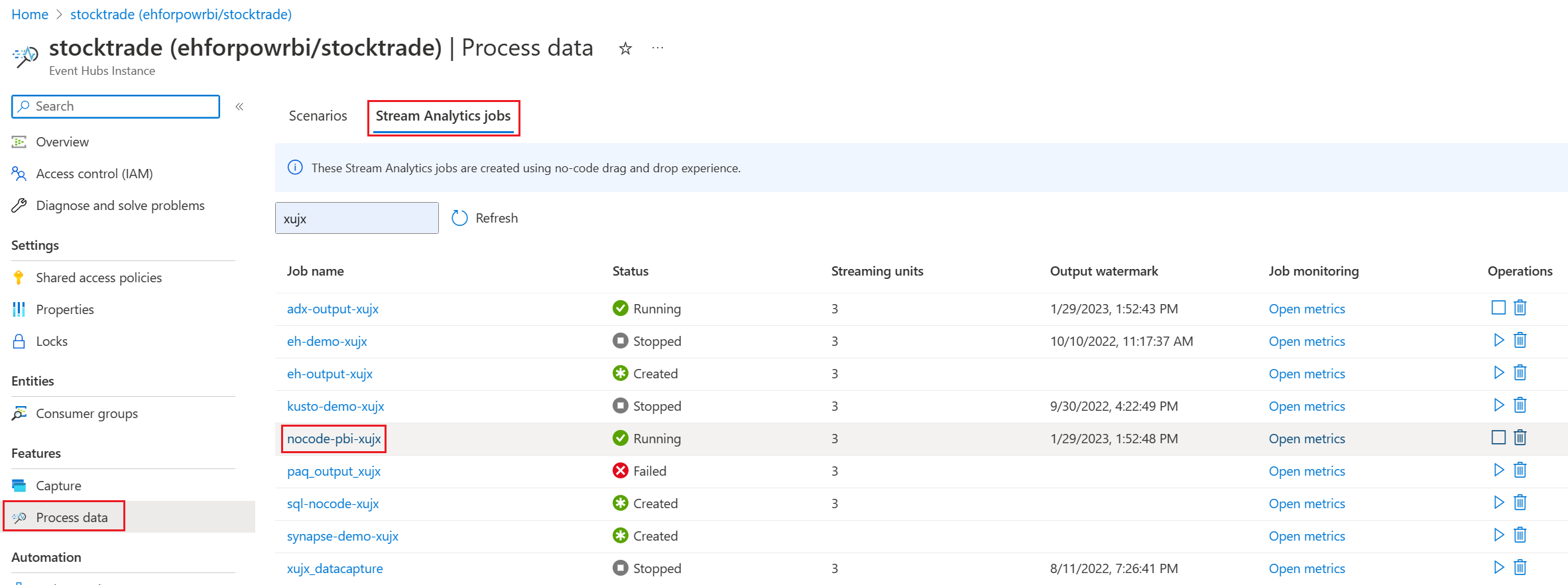Open metrics for paq_output_xujx
This screenshot has width=1568, height=585.
tap(1307, 471)
